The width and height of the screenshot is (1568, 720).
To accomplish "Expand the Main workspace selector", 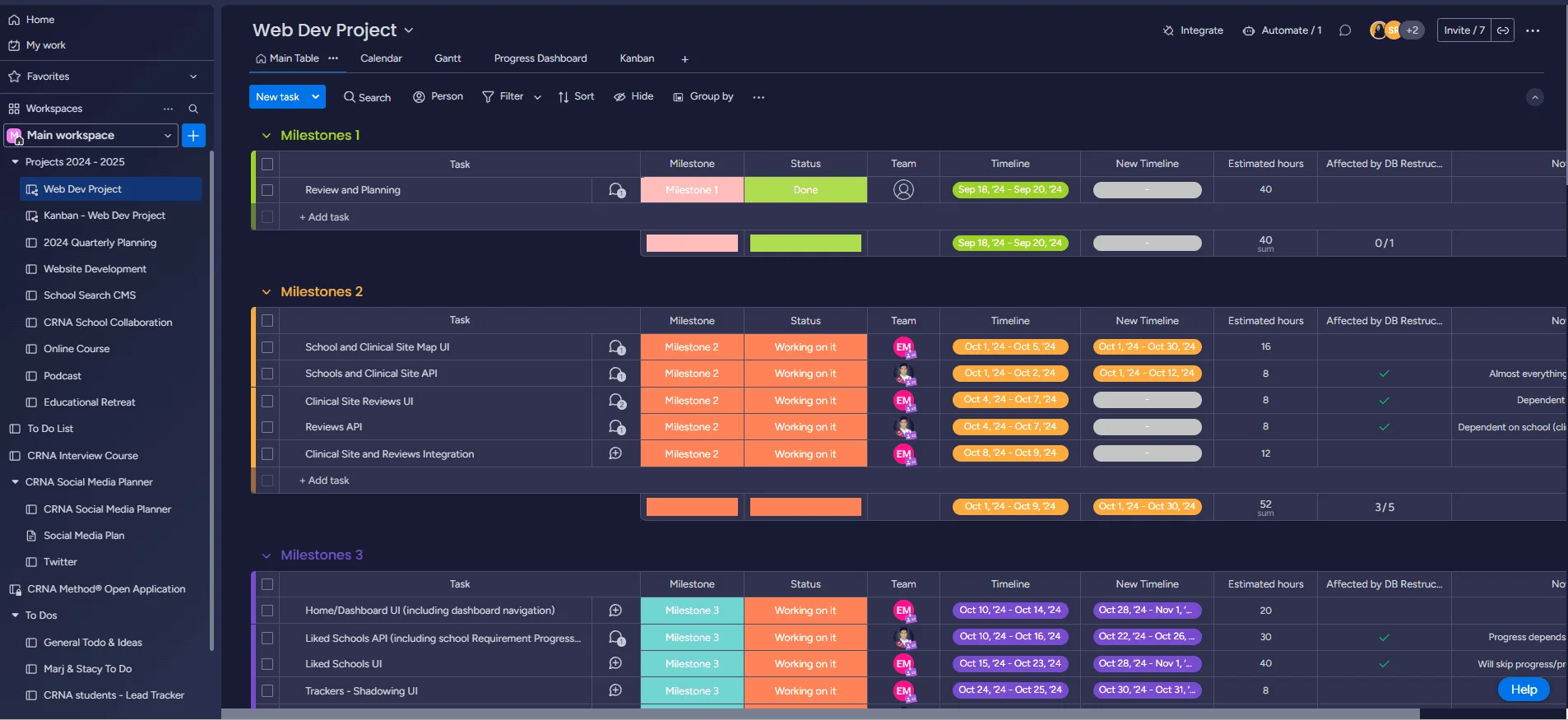I will tap(168, 136).
